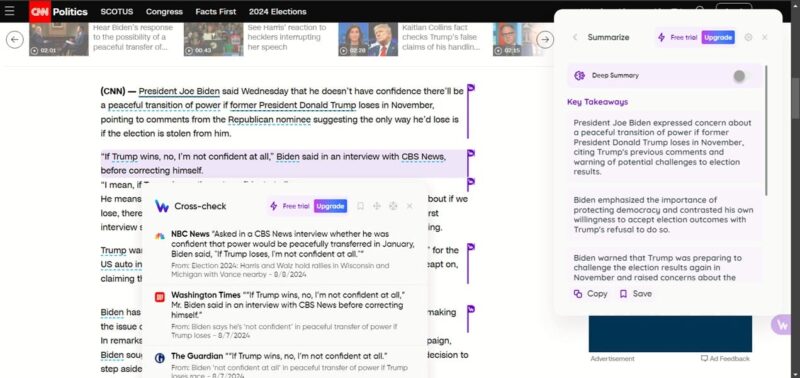Click the W logo in Cross-check panel
Image resolution: width=800 pixels, height=378 pixels.
(x=162, y=206)
